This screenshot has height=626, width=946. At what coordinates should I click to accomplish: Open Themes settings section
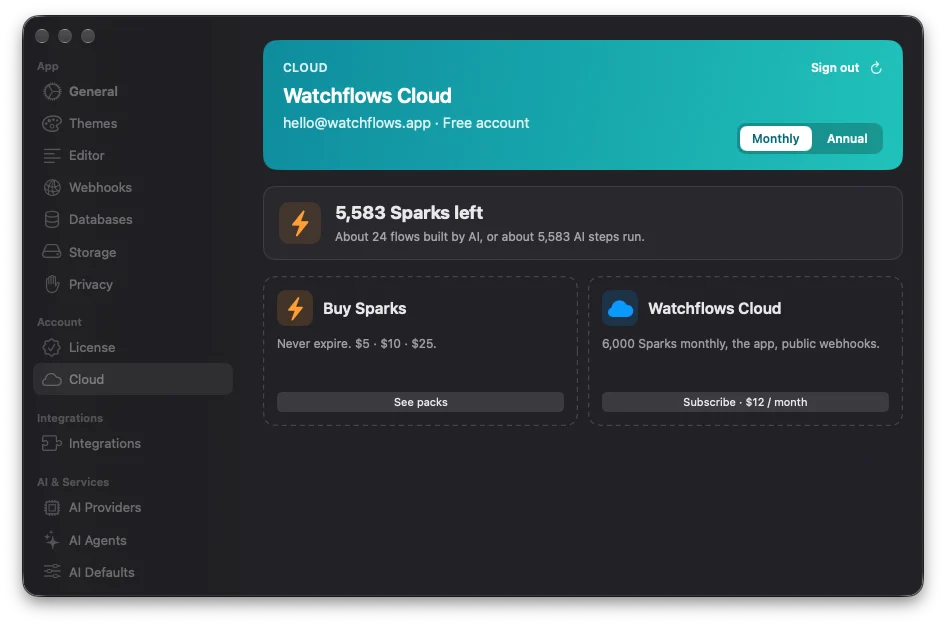133,124
